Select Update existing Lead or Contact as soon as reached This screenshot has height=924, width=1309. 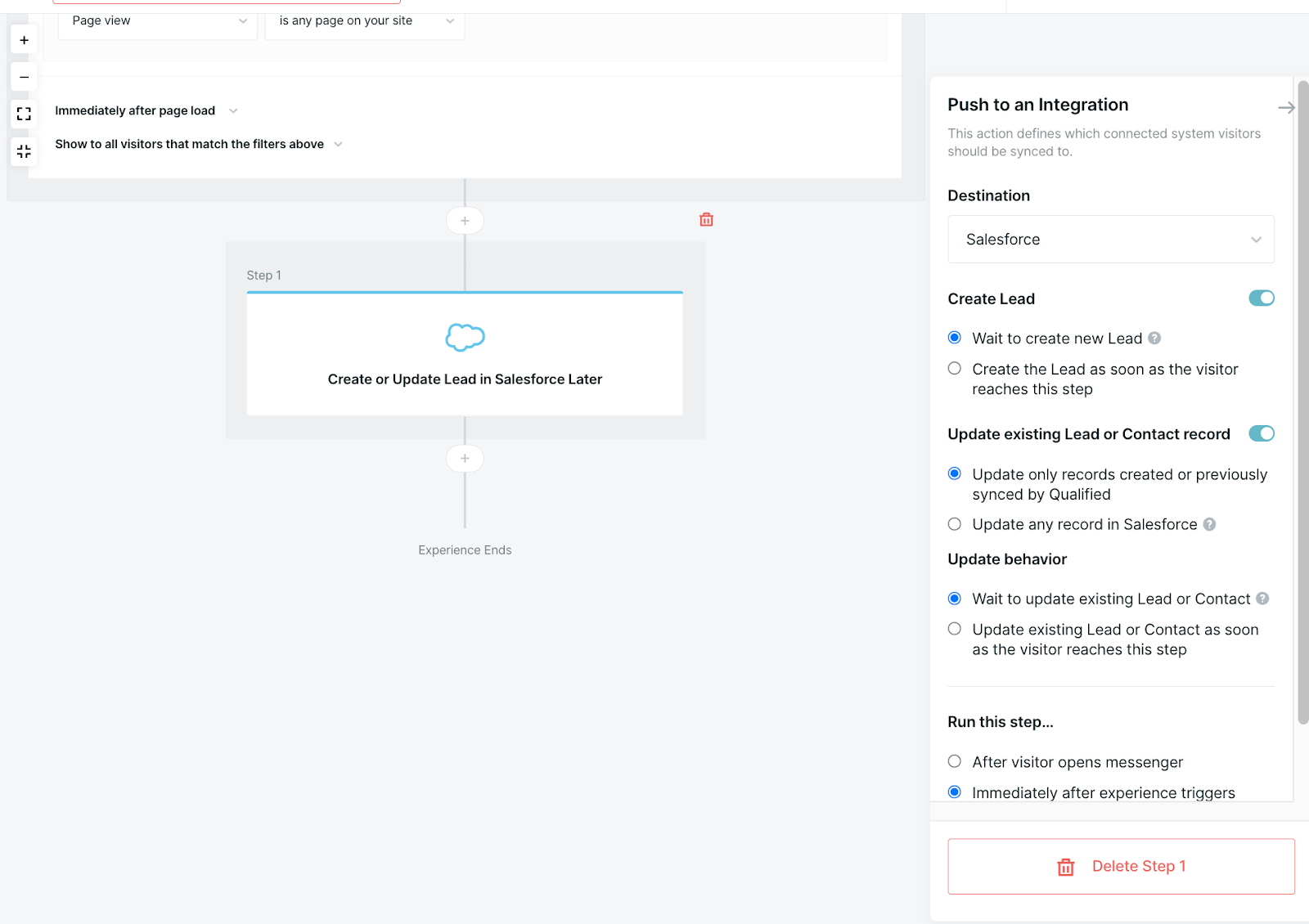pos(955,629)
